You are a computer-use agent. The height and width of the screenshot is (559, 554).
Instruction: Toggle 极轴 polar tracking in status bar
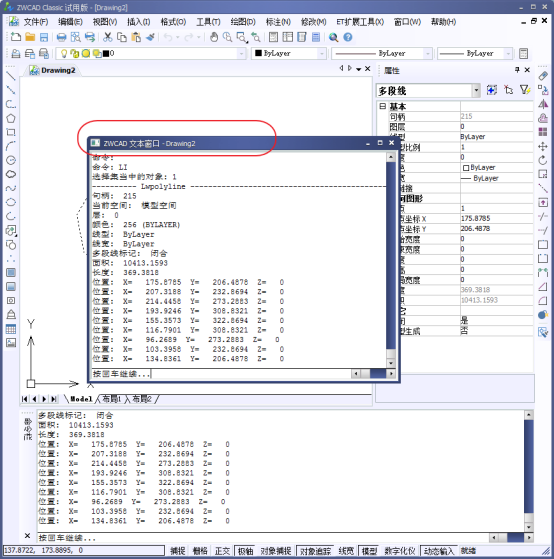246,551
